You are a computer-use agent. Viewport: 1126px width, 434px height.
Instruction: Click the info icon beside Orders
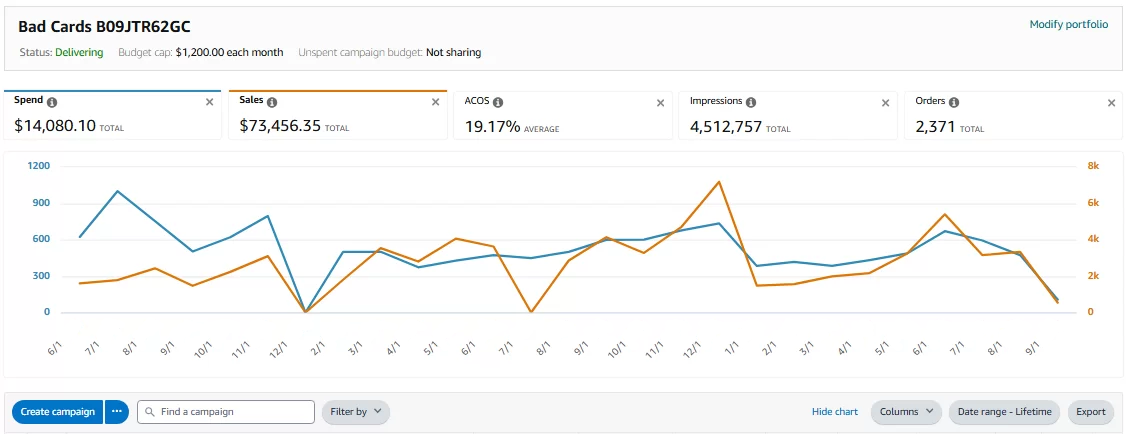[x=954, y=102]
